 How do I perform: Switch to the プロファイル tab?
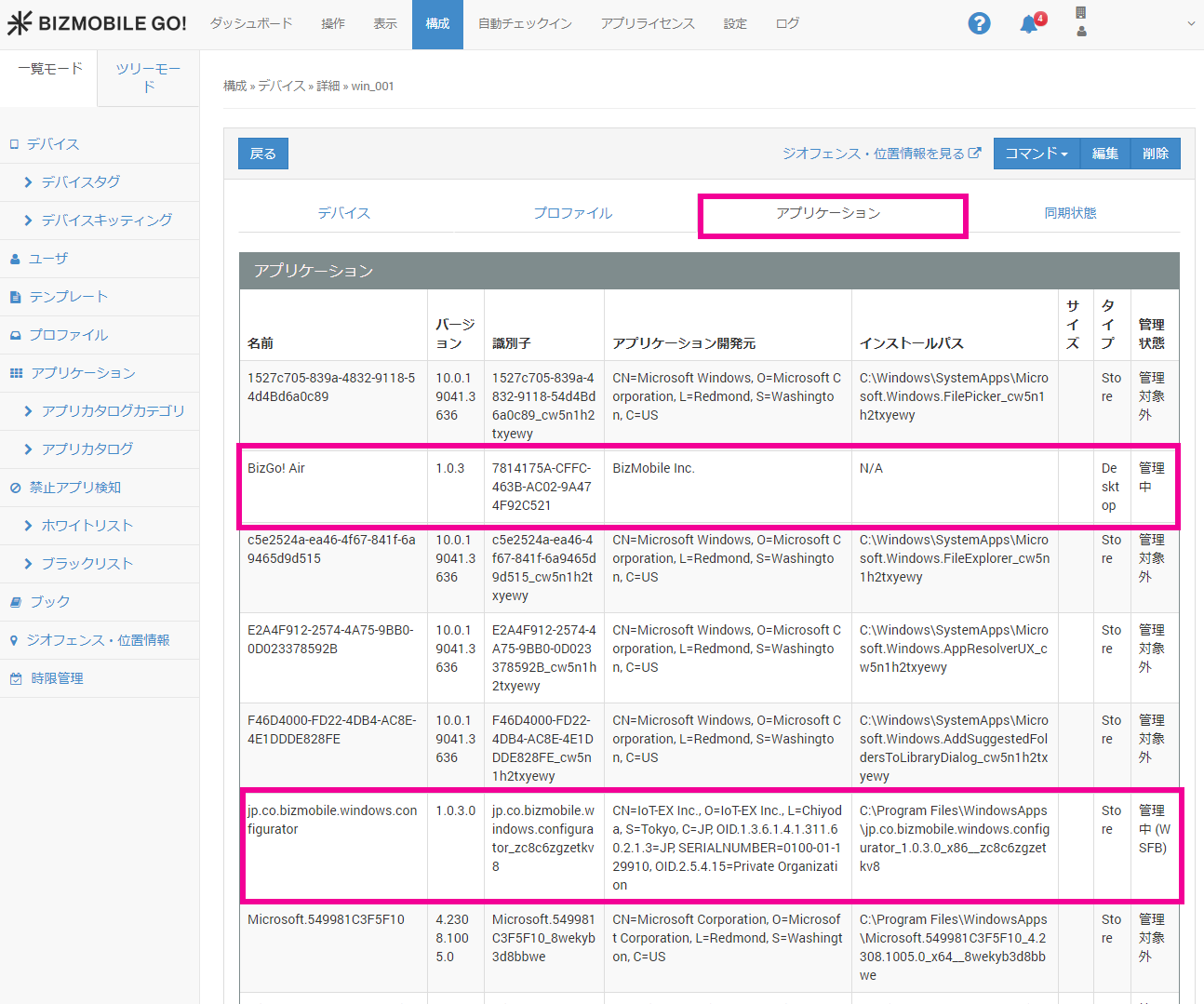572,213
